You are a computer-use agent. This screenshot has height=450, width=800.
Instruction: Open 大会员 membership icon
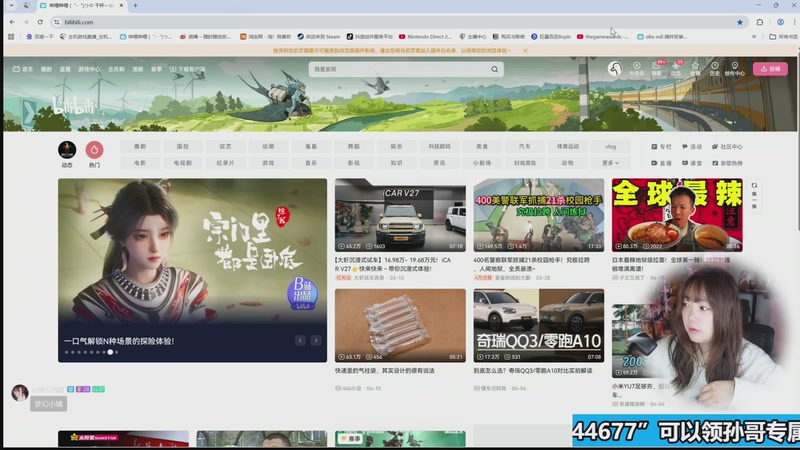coord(636,69)
